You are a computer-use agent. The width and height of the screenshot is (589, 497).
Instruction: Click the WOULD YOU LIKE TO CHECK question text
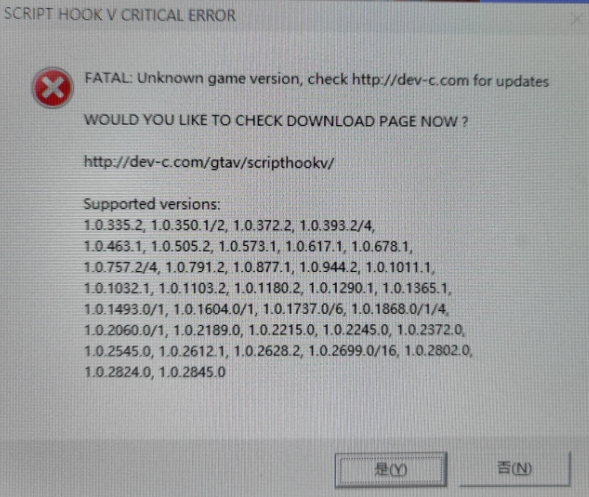(276, 121)
